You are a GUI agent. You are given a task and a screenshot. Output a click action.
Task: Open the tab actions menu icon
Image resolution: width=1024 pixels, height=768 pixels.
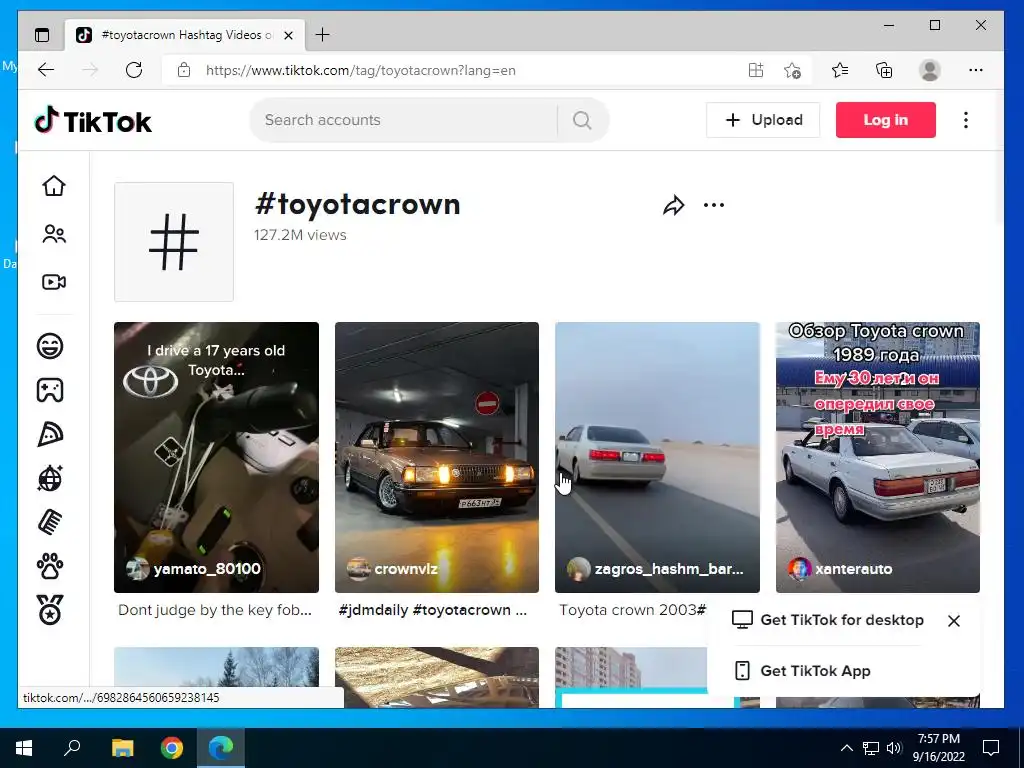[42, 35]
